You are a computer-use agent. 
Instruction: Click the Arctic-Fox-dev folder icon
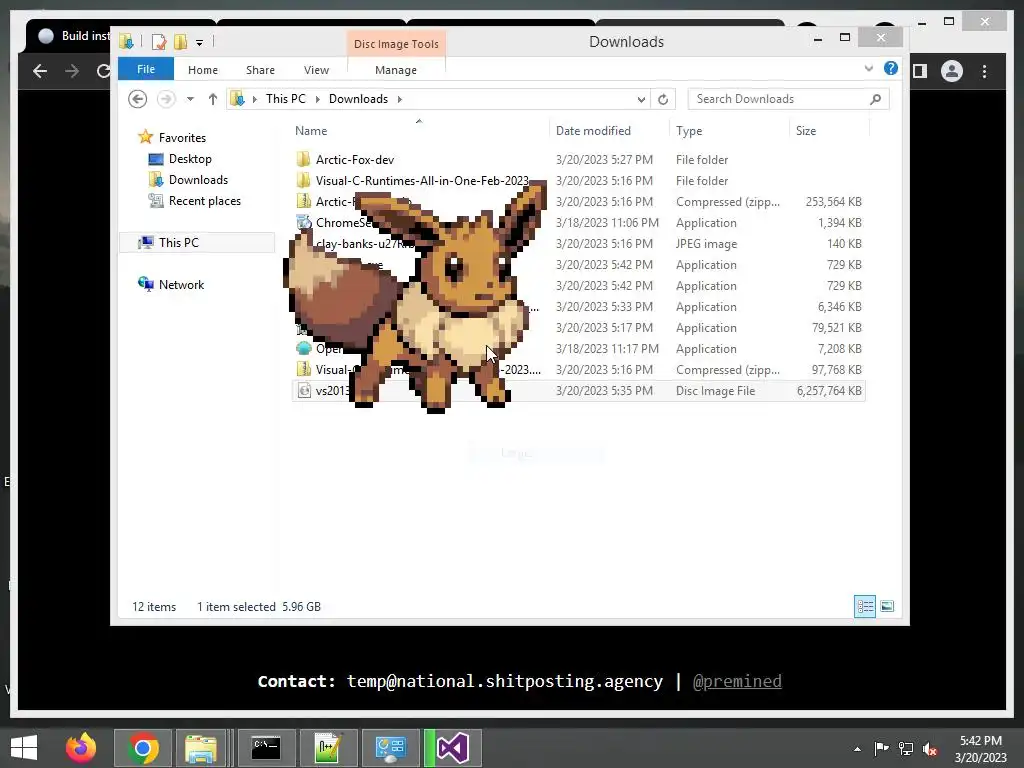(303, 159)
